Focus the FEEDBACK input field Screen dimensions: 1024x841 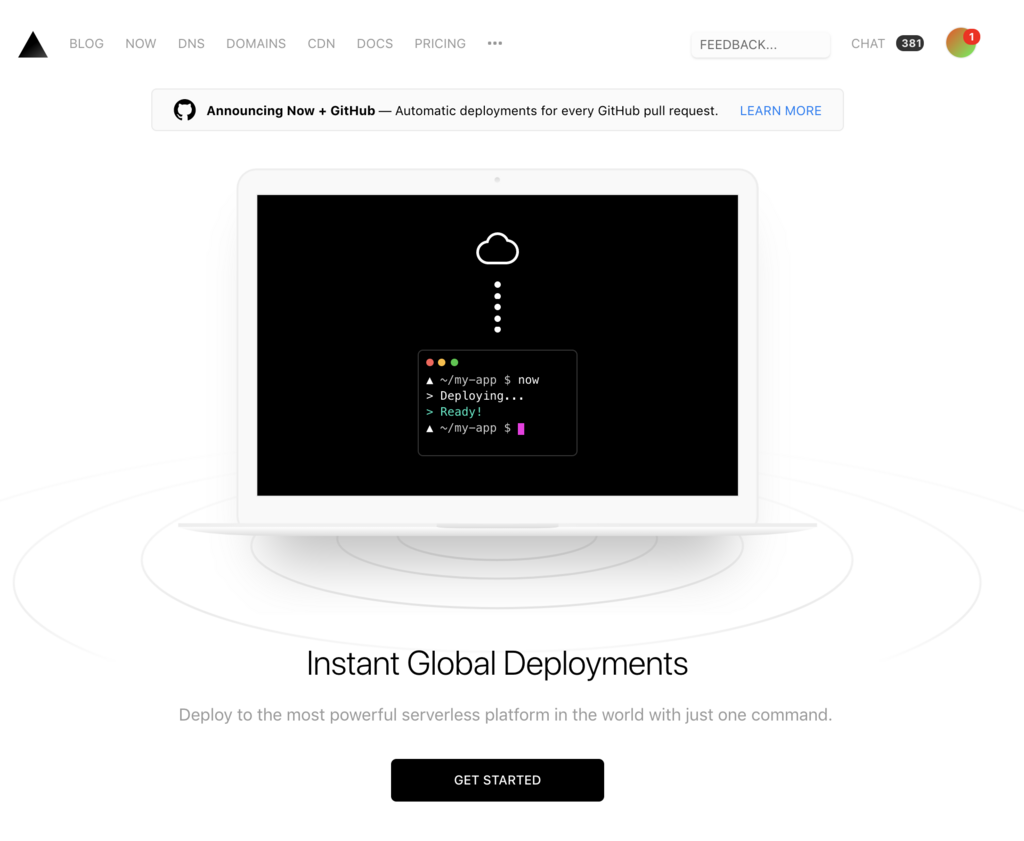pyautogui.click(x=761, y=44)
